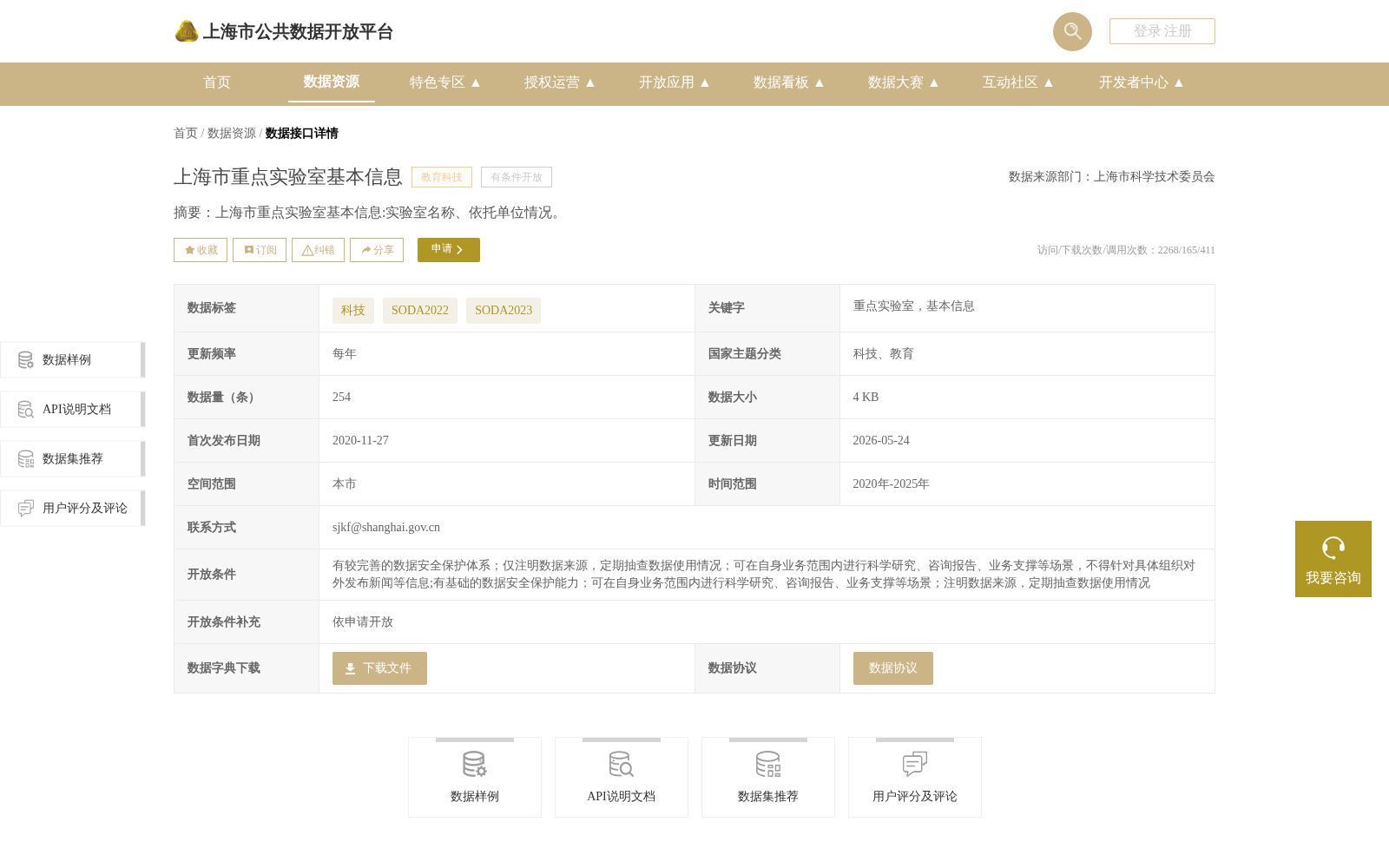
Task: Open API说明文档 in the left sidebar
Action: (x=72, y=410)
